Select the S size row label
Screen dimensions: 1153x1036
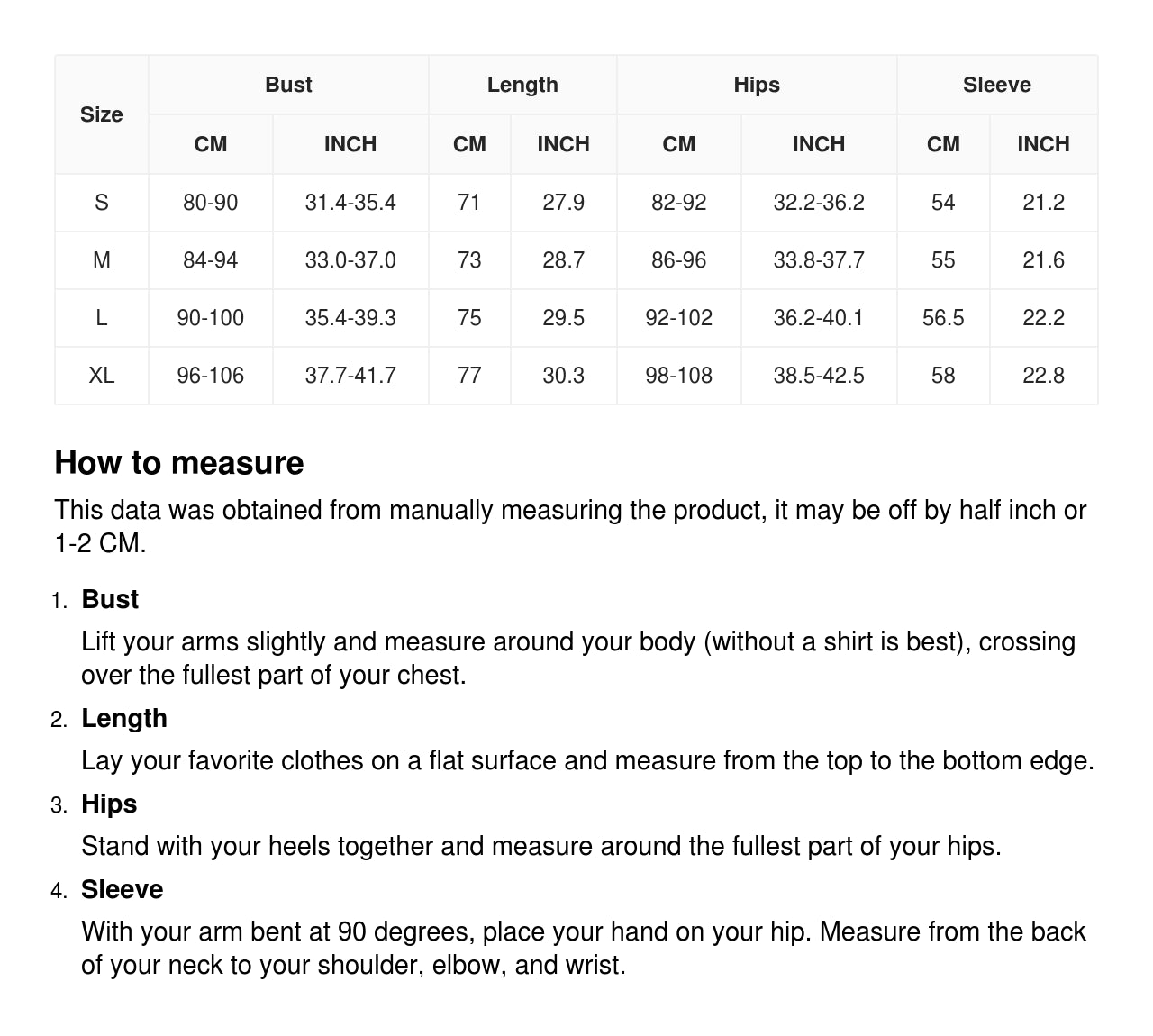click(x=101, y=203)
